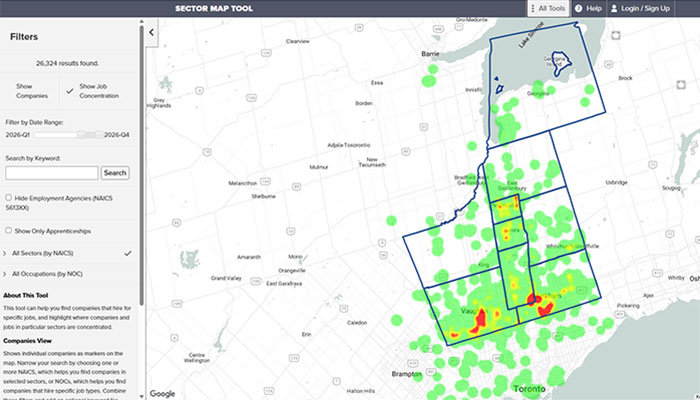Image resolution: width=700 pixels, height=400 pixels.
Task: Click the Caledon label on map
Action: [357, 322]
